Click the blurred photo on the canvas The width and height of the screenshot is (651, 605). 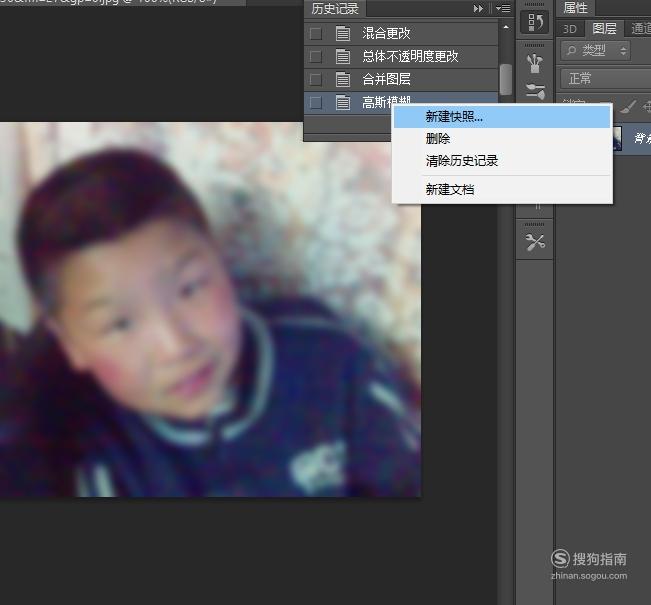pyautogui.click(x=210, y=309)
